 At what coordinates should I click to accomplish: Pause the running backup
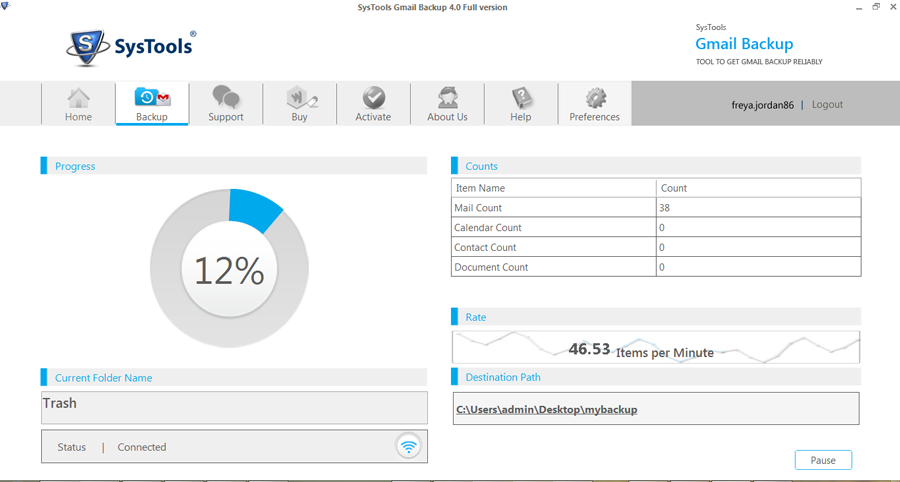coord(823,460)
